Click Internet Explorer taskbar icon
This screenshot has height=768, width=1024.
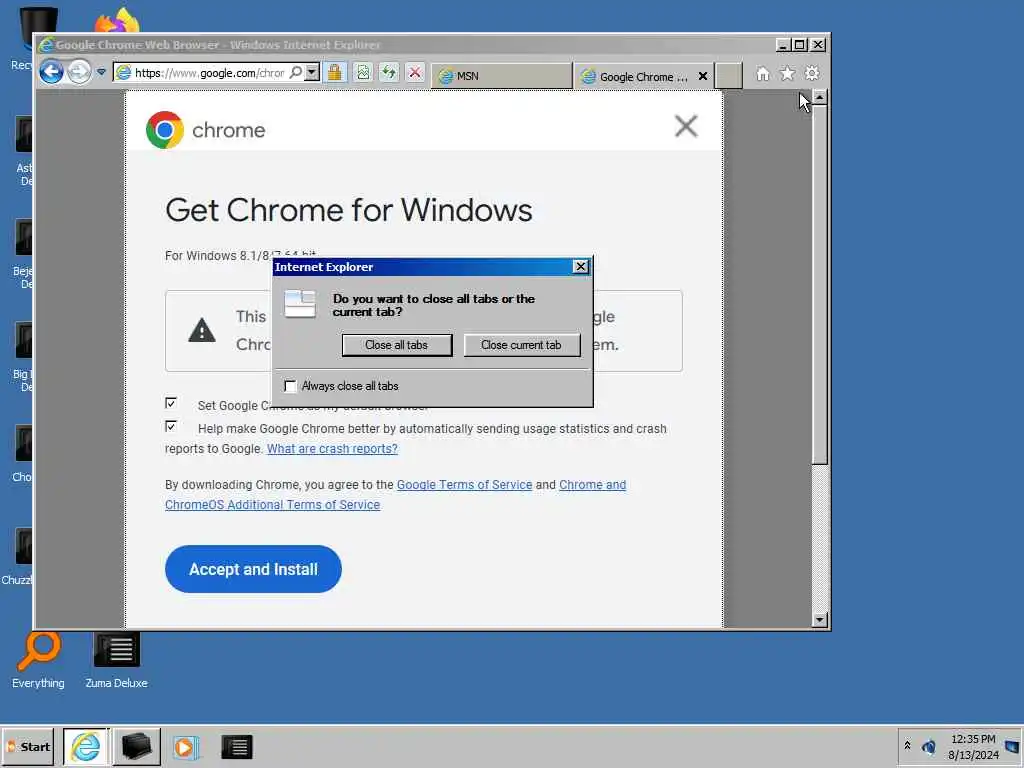[x=86, y=746]
